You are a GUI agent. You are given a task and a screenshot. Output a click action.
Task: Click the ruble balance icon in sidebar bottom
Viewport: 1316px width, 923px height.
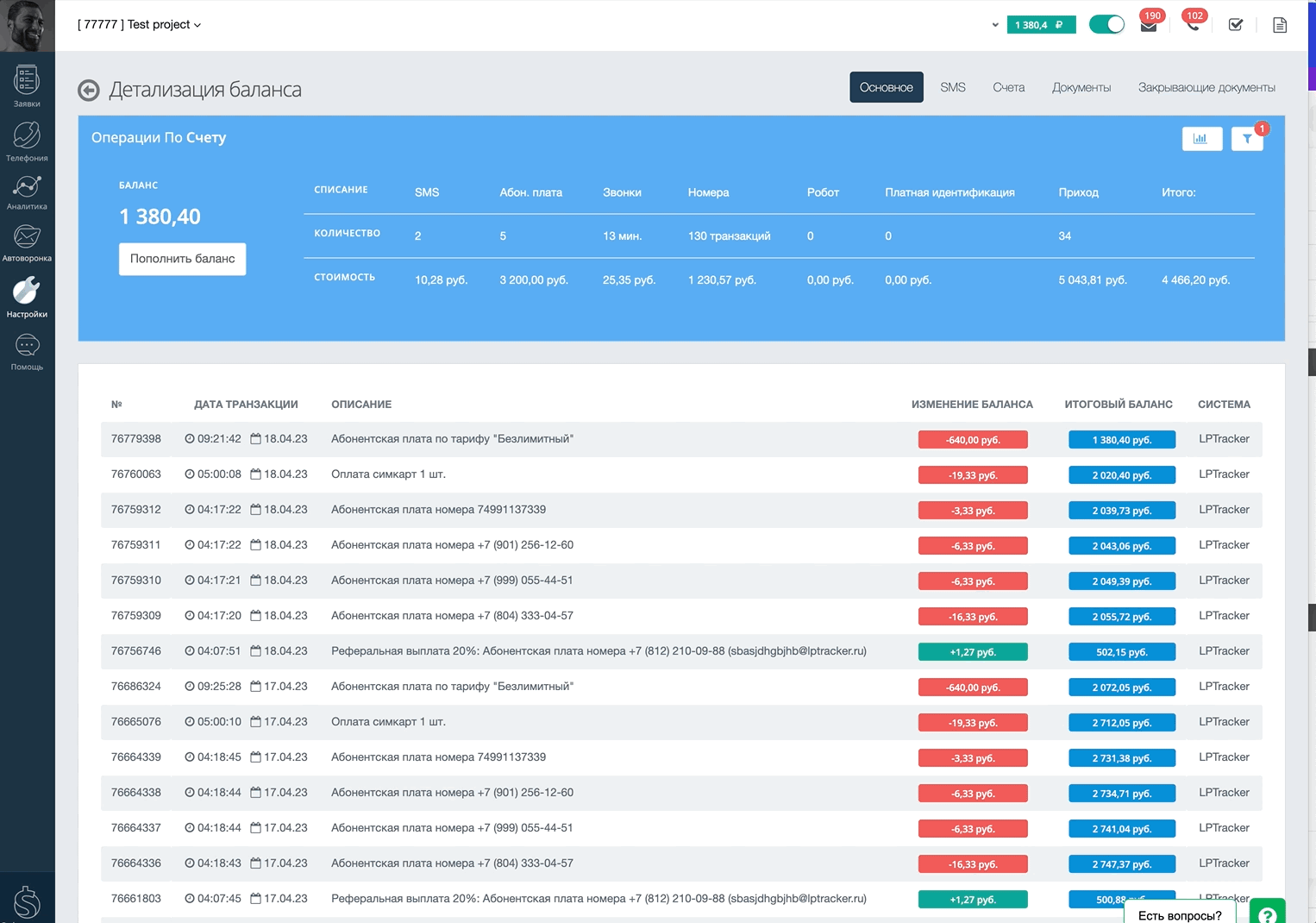[x=27, y=902]
